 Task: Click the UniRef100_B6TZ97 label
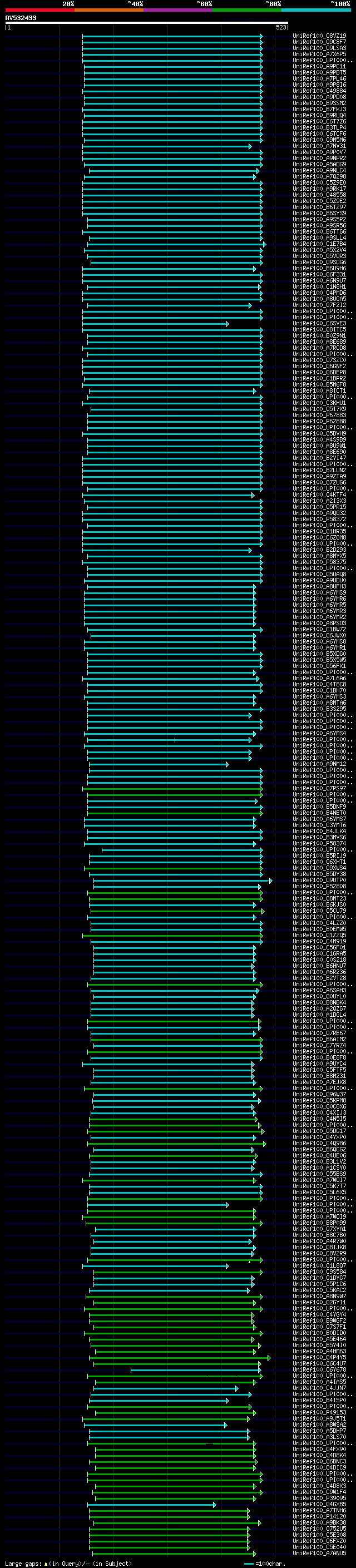click(x=319, y=207)
